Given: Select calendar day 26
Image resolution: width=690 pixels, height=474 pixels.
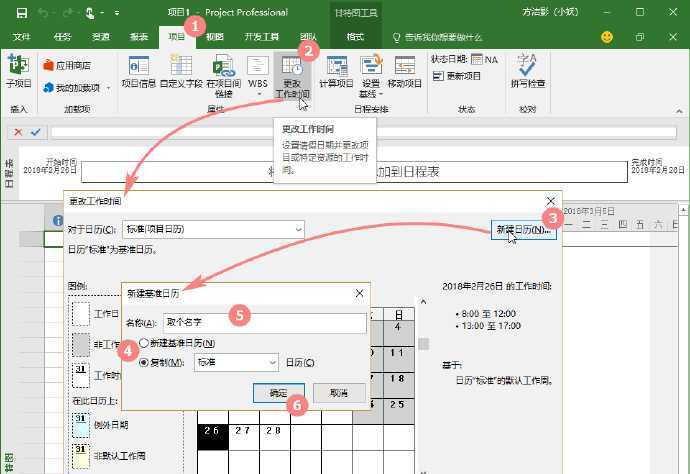Looking at the screenshot, I should coord(213,437).
